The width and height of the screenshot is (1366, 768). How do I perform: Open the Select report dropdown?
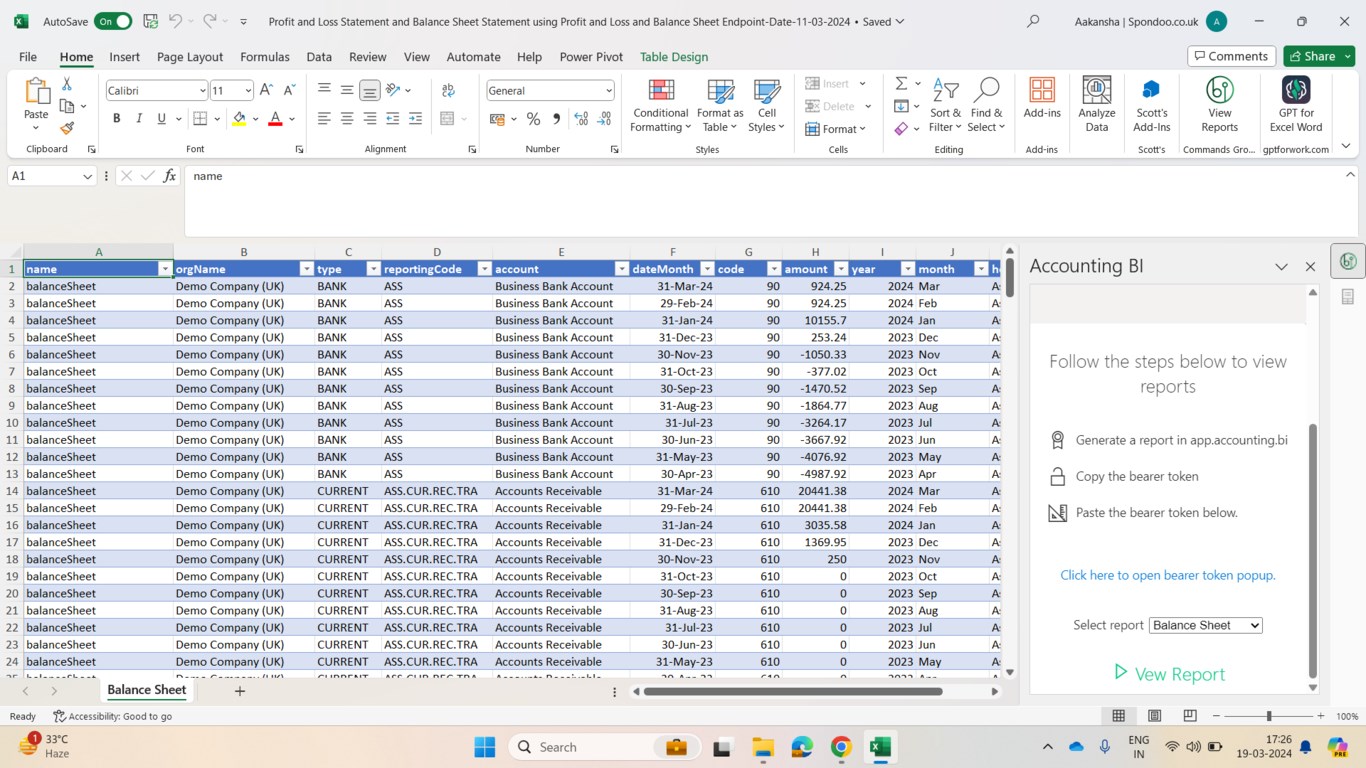1205,625
